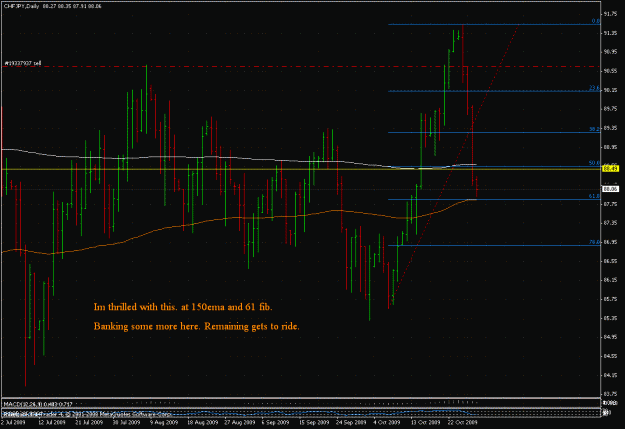Click the 15 Sep 2009 date label

(x=314, y=422)
